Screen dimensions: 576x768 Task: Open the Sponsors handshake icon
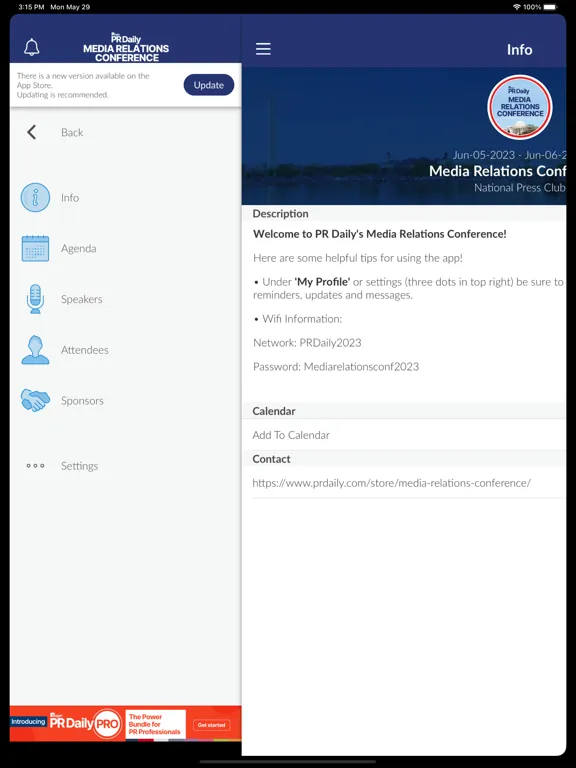(35, 400)
